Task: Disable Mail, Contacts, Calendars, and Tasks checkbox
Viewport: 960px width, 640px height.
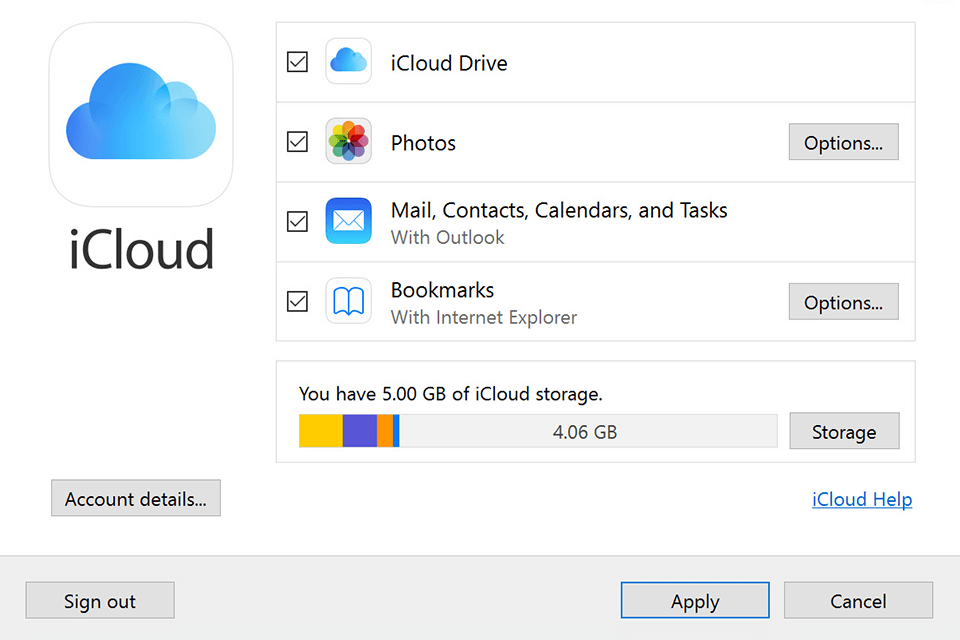Action: [x=297, y=221]
